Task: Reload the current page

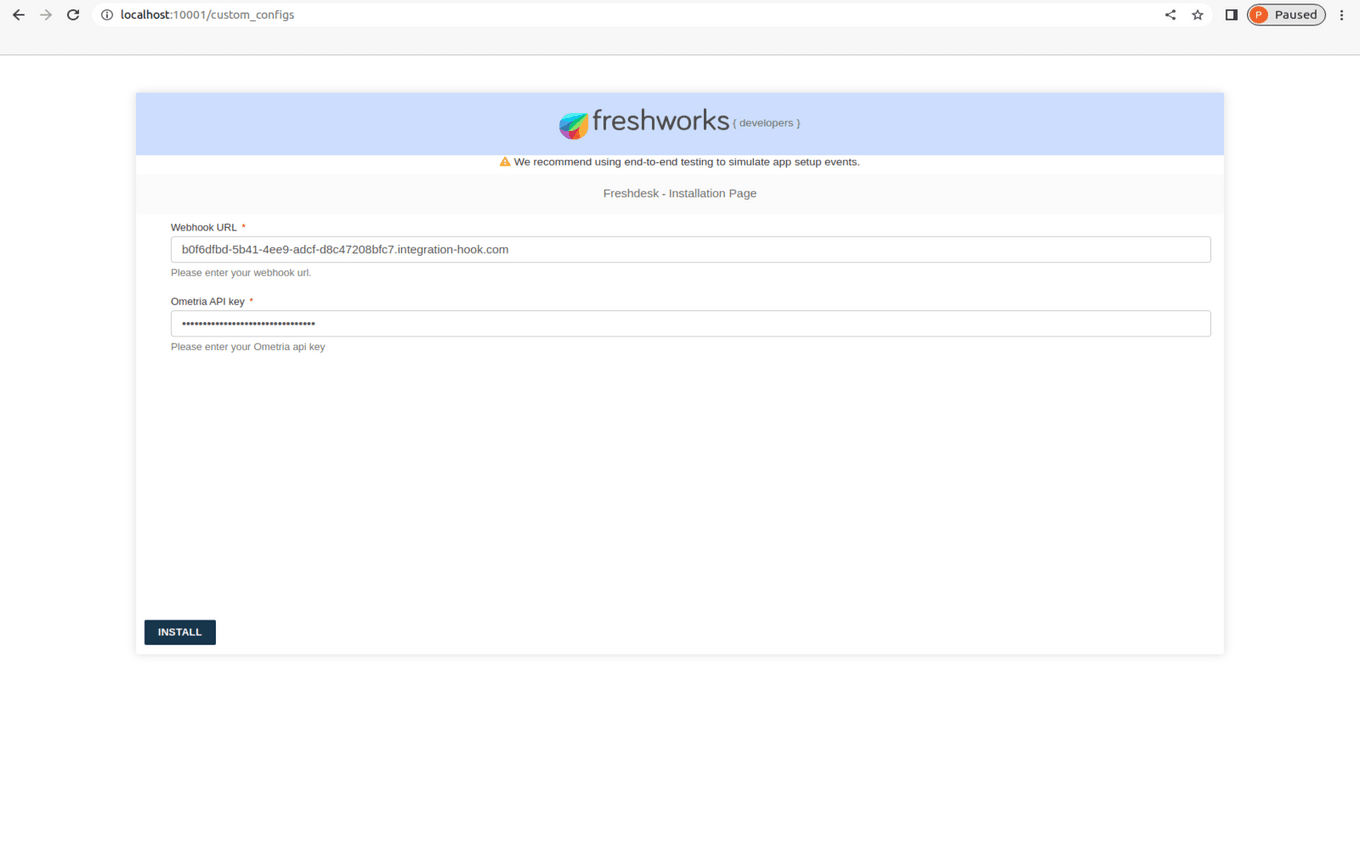Action: point(71,14)
